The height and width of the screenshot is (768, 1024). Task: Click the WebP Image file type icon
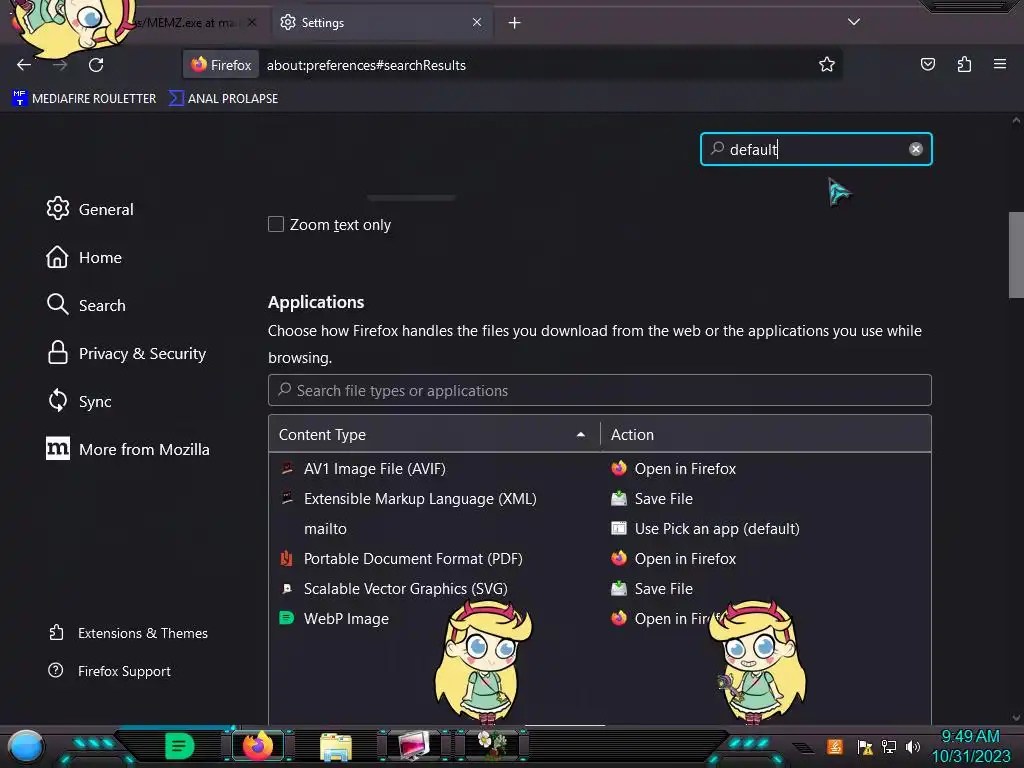coord(287,618)
